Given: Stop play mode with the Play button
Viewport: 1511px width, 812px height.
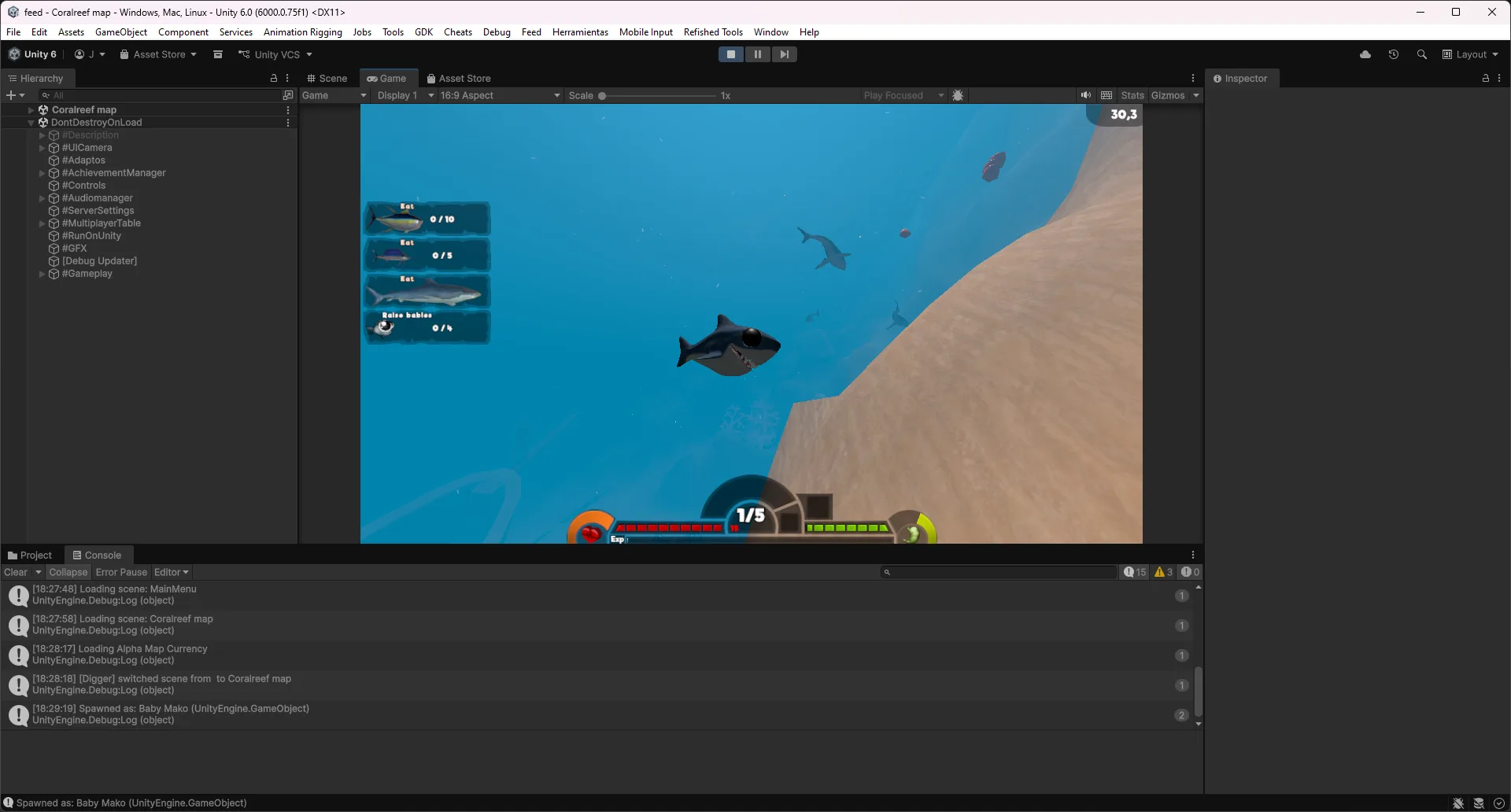Looking at the screenshot, I should 730,54.
